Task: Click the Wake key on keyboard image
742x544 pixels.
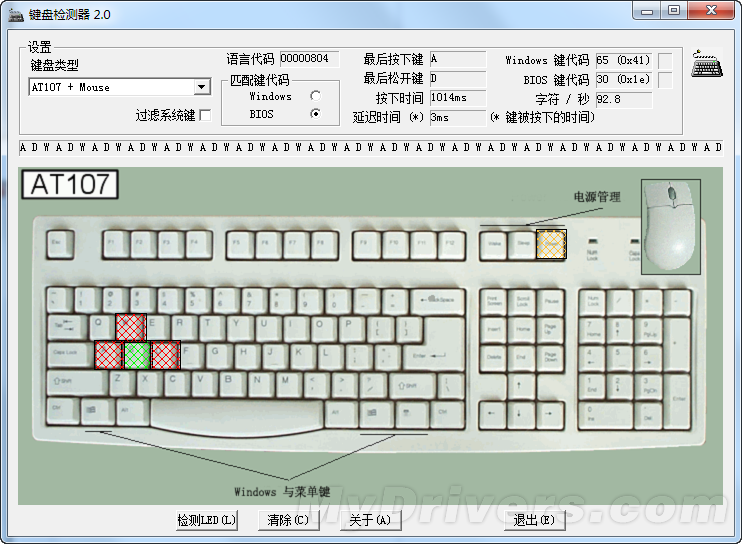Action: click(x=494, y=244)
